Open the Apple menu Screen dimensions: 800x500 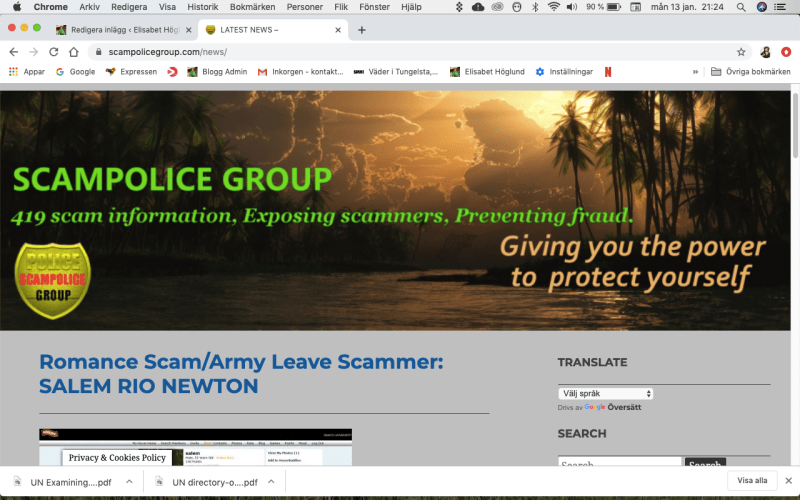[17, 7]
